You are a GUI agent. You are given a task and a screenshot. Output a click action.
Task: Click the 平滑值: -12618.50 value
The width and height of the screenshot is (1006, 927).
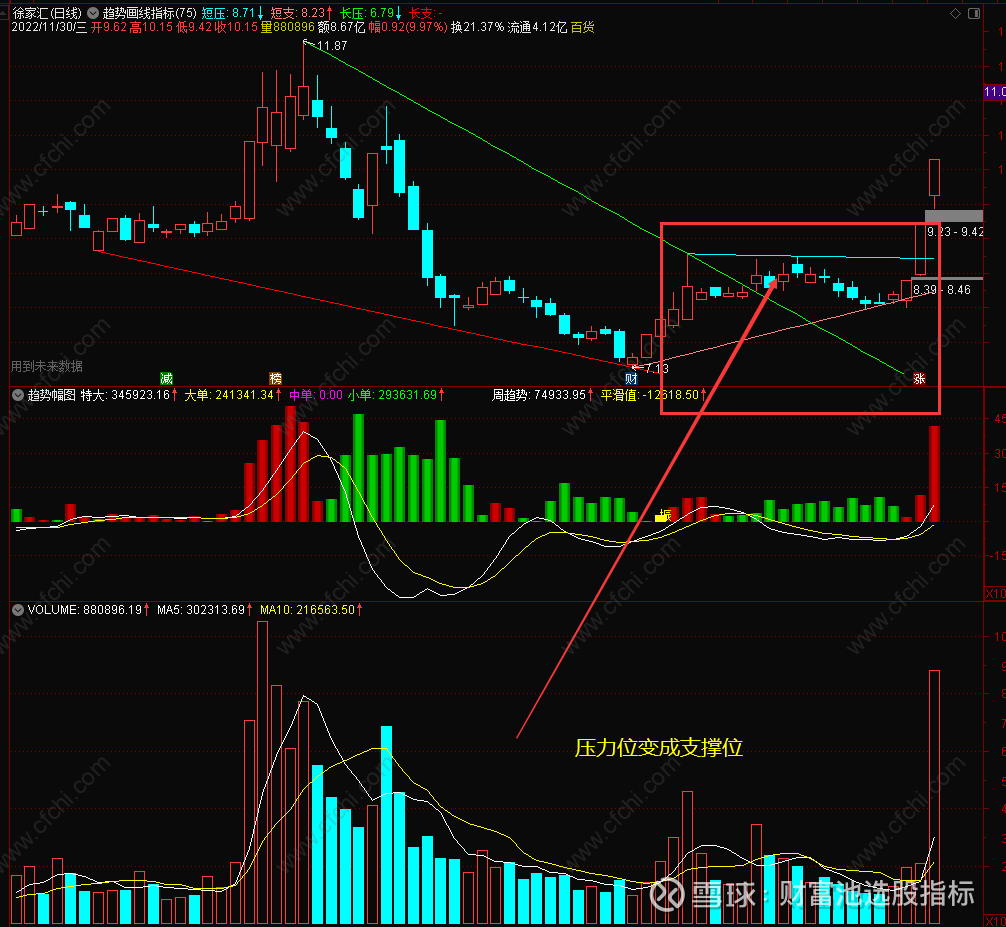(x=653, y=395)
